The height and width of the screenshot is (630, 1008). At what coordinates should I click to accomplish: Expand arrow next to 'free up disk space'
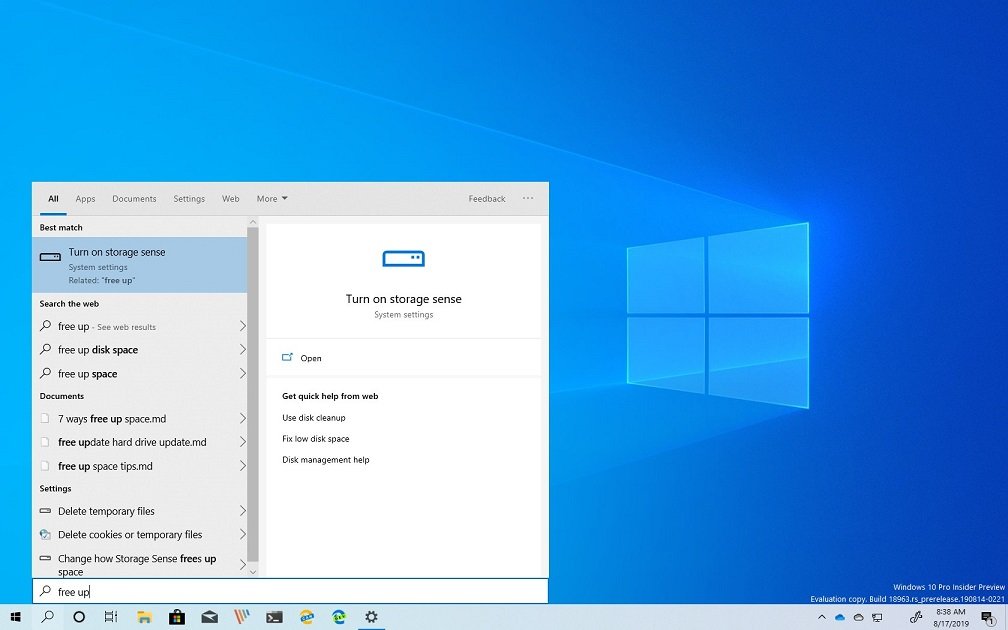(242, 350)
